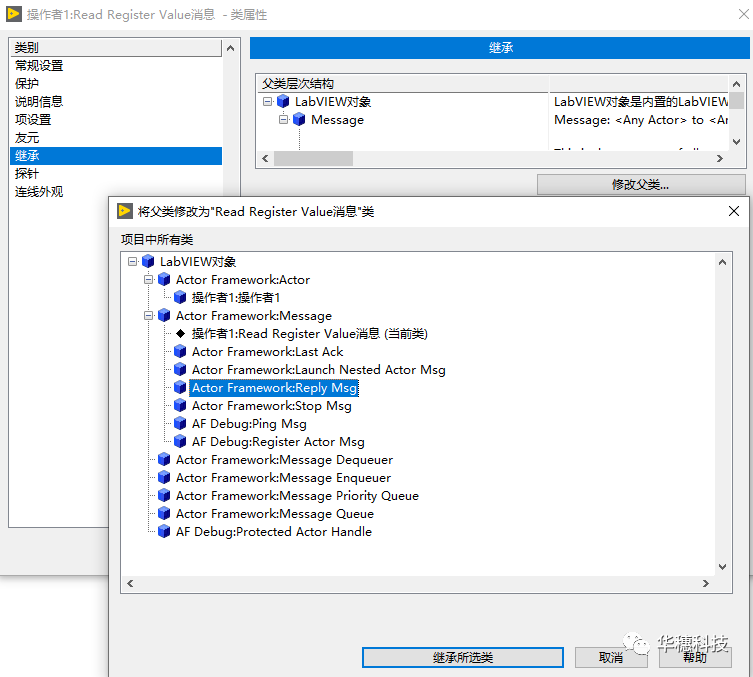Click class tree scroll right arrow
This screenshot has height=677, width=753.
tap(705, 583)
